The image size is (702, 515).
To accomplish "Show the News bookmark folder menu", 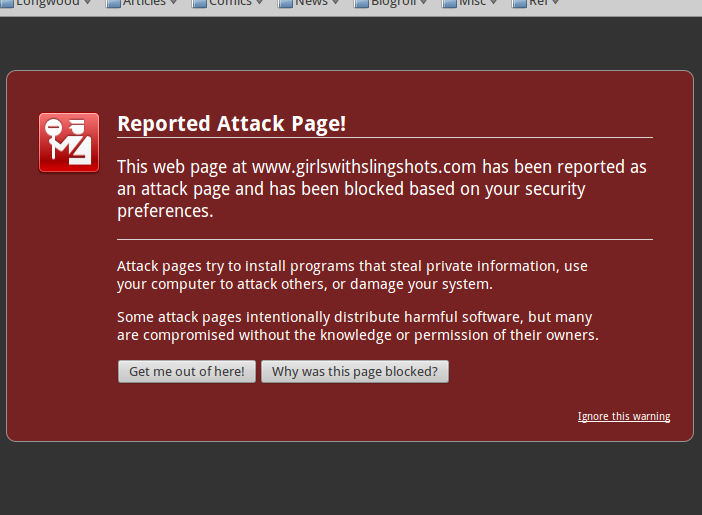I will tap(308, 4).
